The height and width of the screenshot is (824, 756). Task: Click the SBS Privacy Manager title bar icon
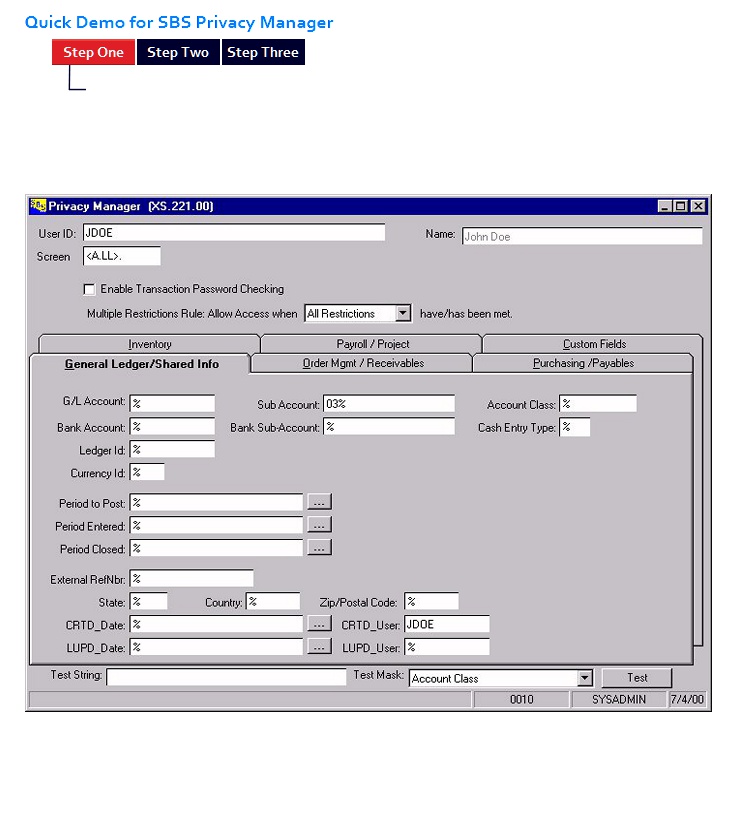(x=38, y=205)
